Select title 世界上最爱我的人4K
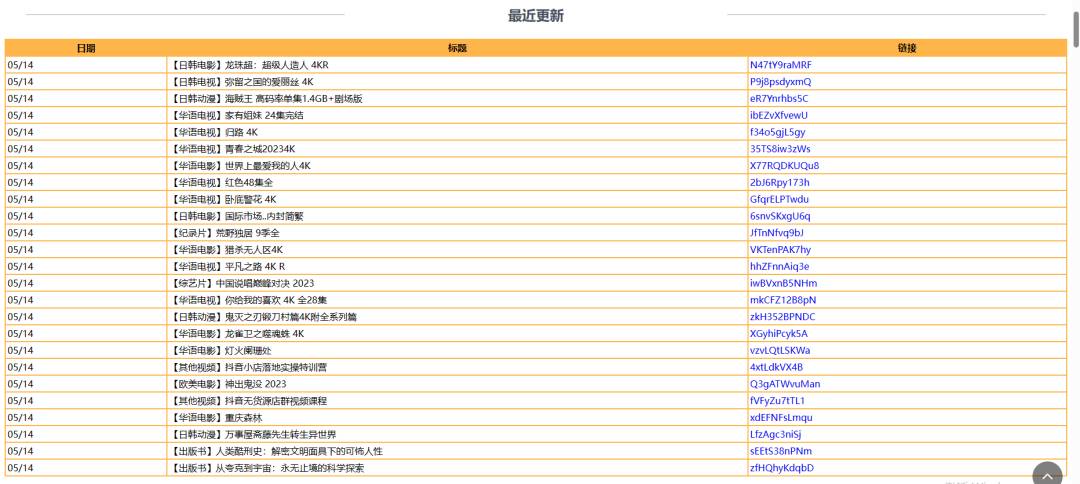The width and height of the screenshot is (1080, 484). click(267, 166)
